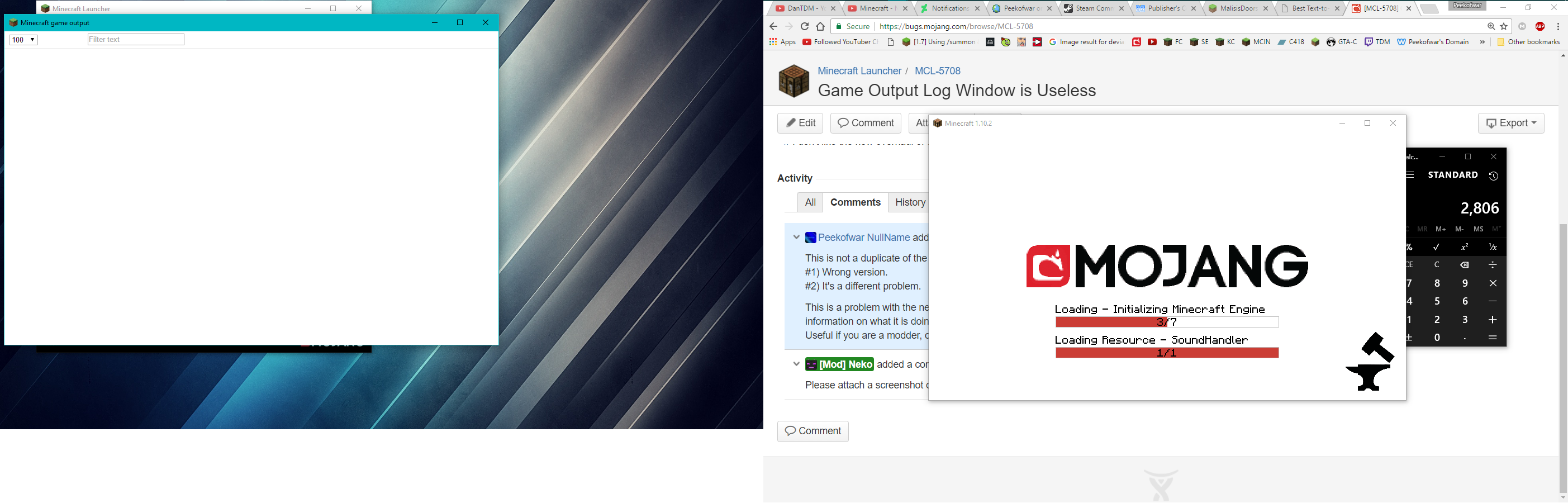The width and height of the screenshot is (1568, 503).
Task: Show more bookmarks with the double chevron
Action: pos(1482,42)
